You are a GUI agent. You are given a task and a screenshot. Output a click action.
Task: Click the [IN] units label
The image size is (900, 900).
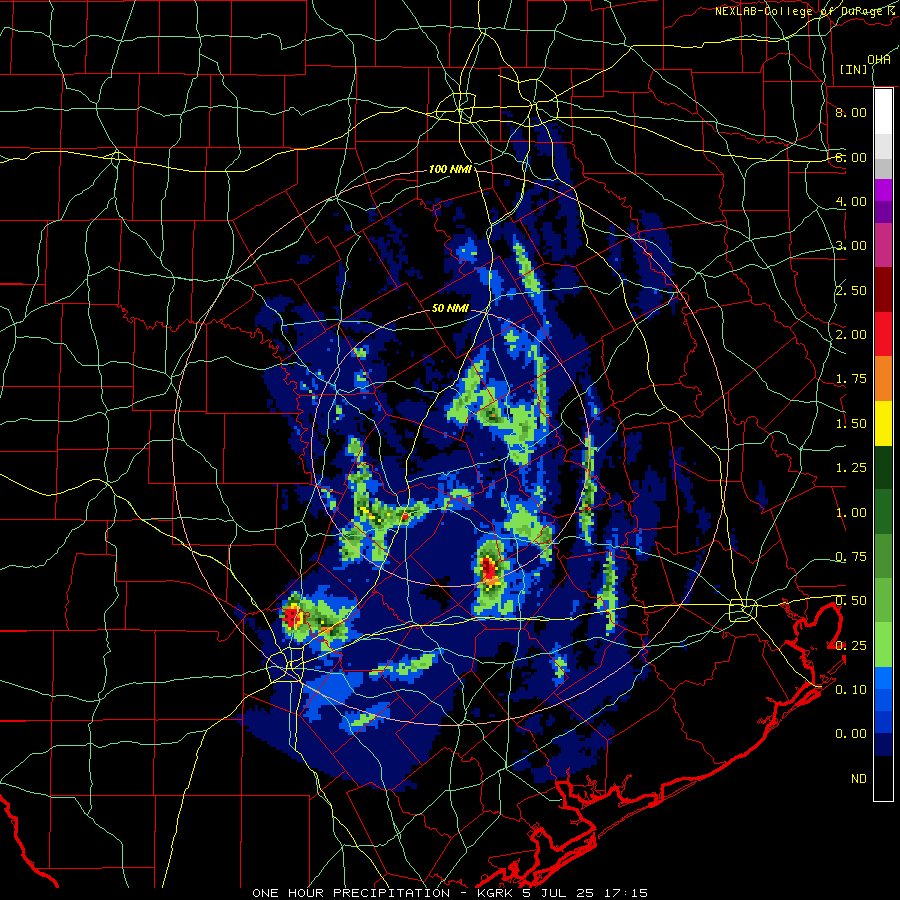[x=854, y=69]
